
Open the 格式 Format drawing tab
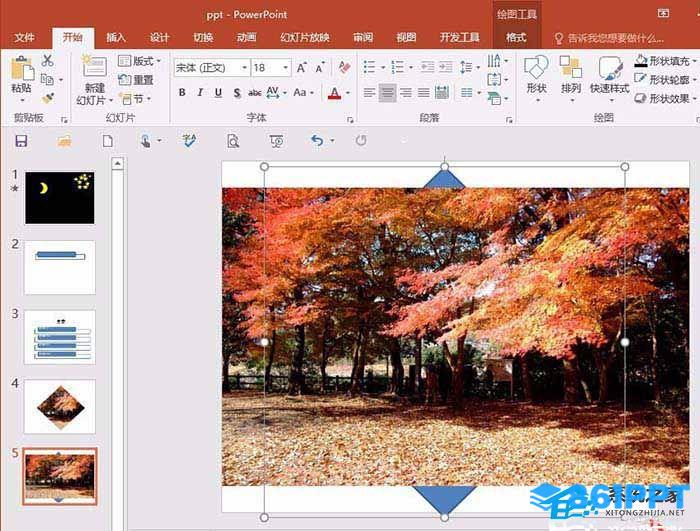[x=516, y=38]
